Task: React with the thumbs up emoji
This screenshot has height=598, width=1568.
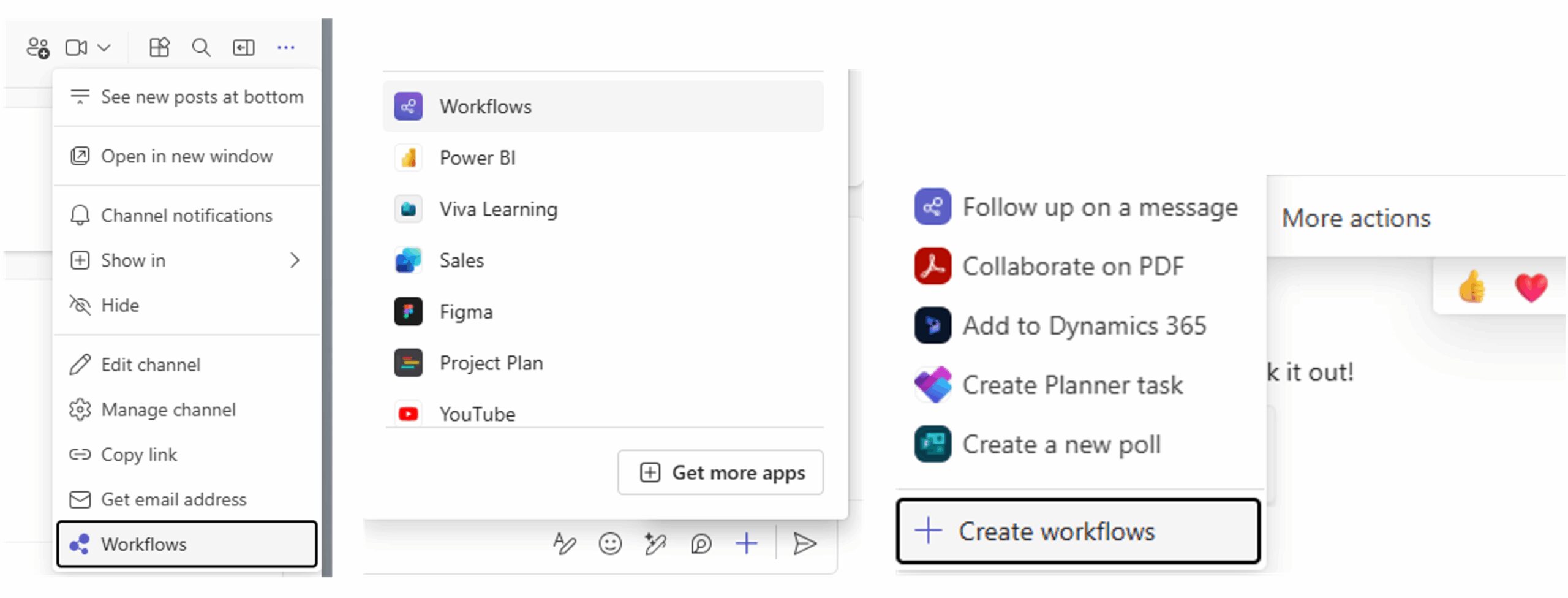Action: pos(1472,287)
